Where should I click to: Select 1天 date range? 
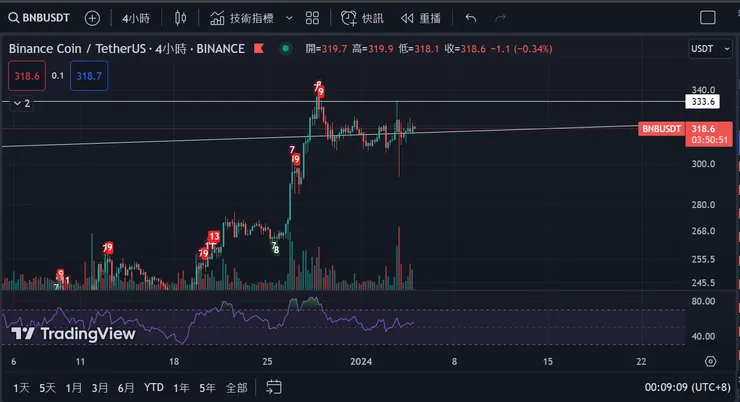[x=21, y=388]
